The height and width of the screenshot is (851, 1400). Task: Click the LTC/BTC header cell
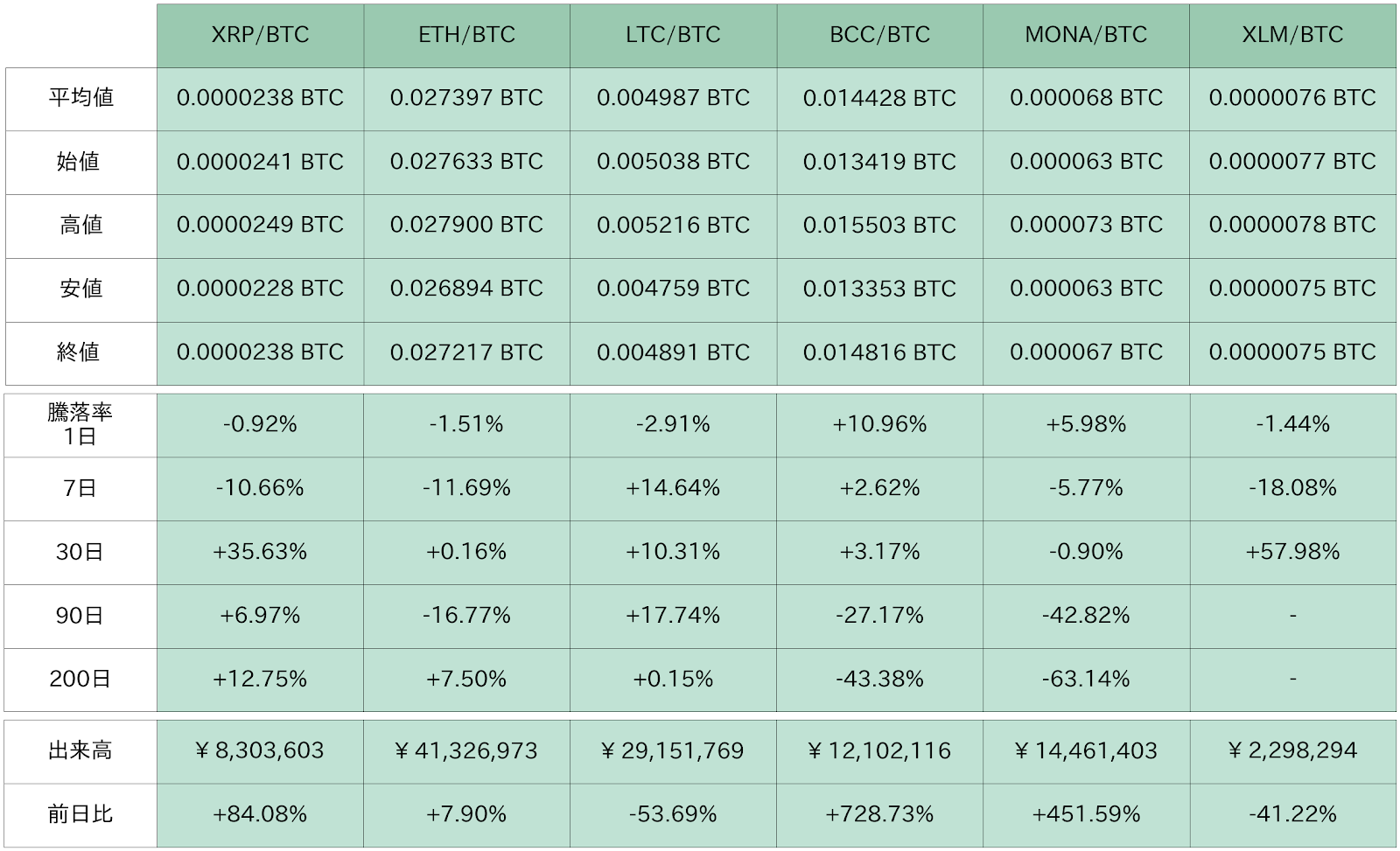pos(673,35)
